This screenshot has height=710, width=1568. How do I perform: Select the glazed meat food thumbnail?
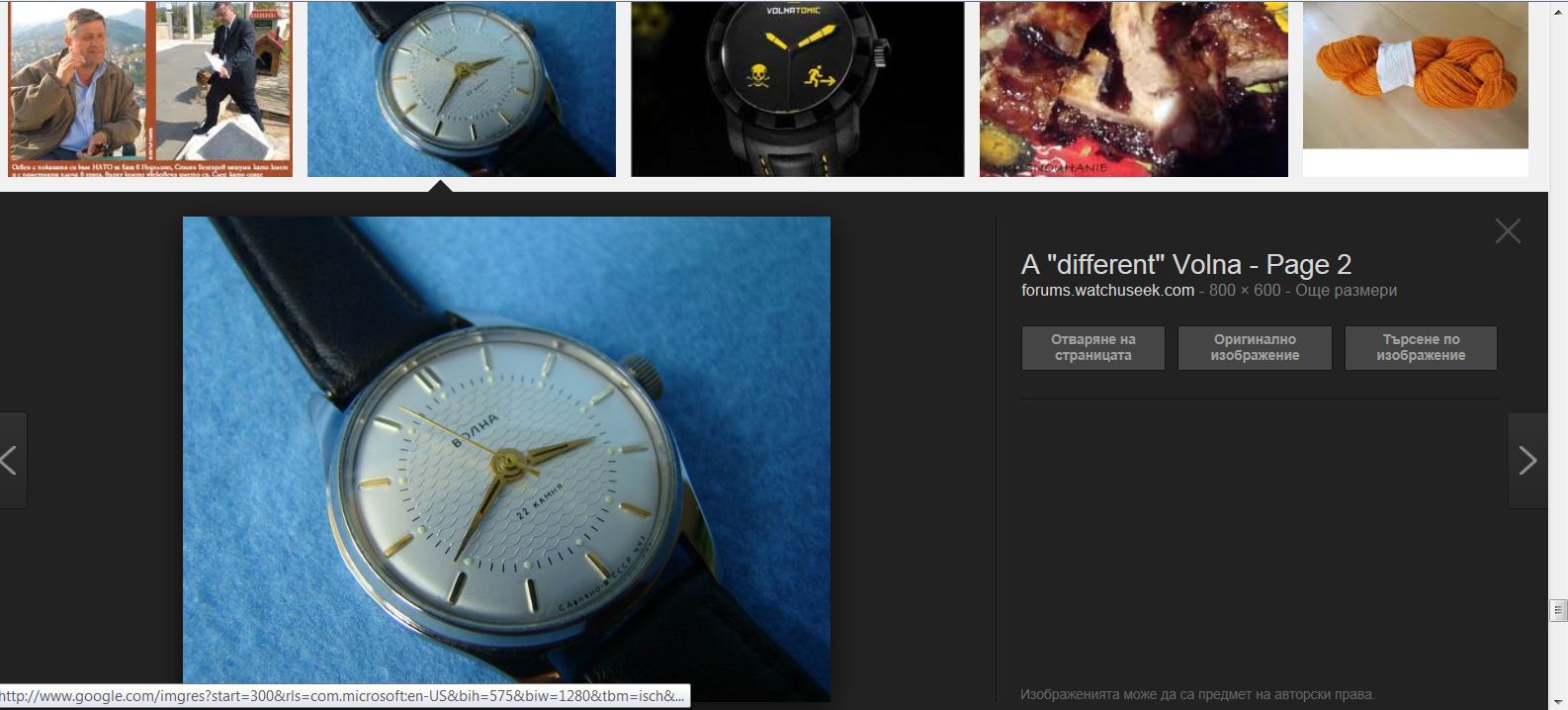click(x=1133, y=89)
